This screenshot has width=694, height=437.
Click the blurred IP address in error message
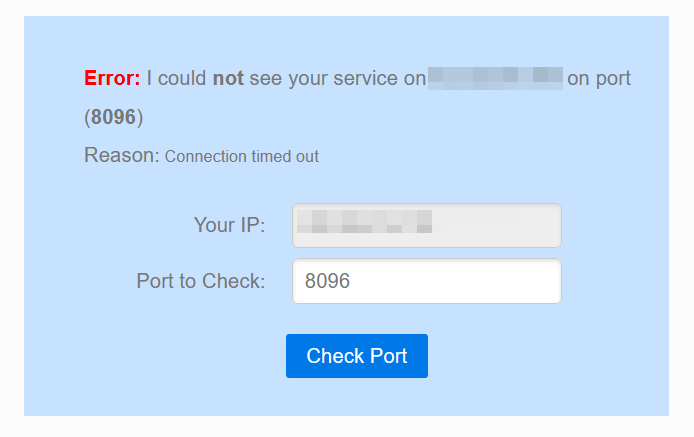coord(495,78)
